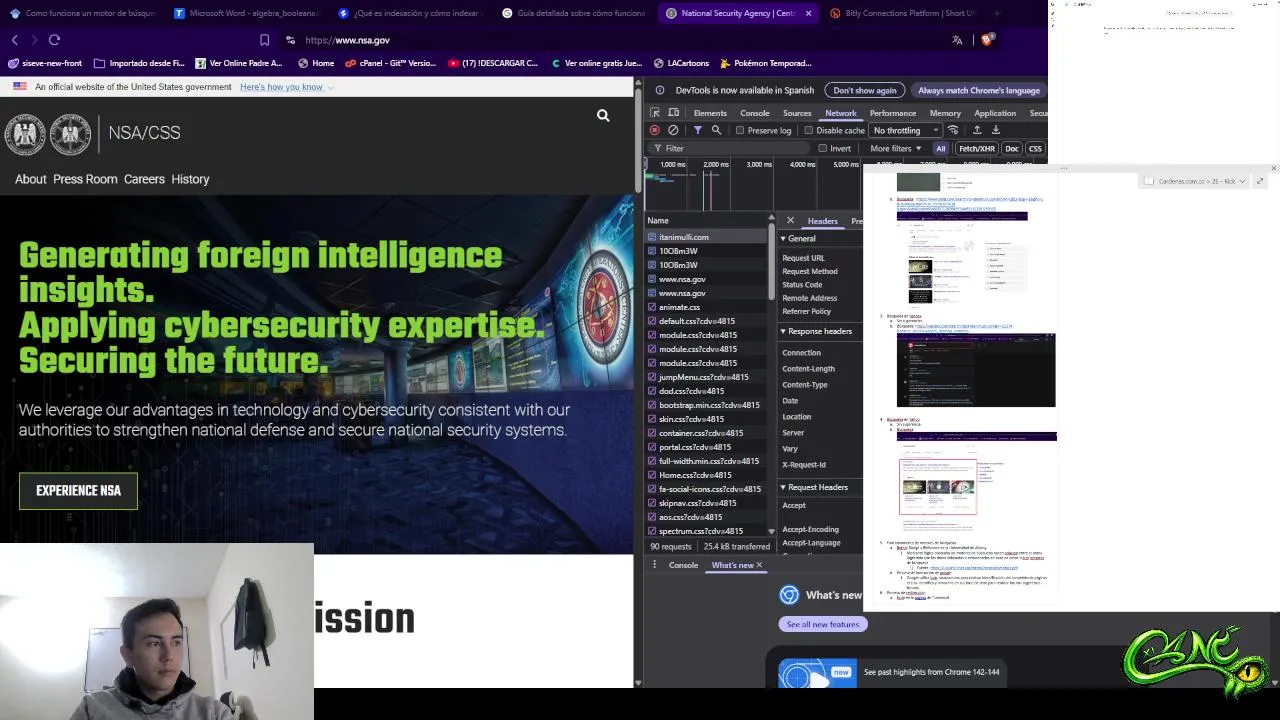Toggle the All request type filter
The image size is (1280, 720).
coord(940,149)
